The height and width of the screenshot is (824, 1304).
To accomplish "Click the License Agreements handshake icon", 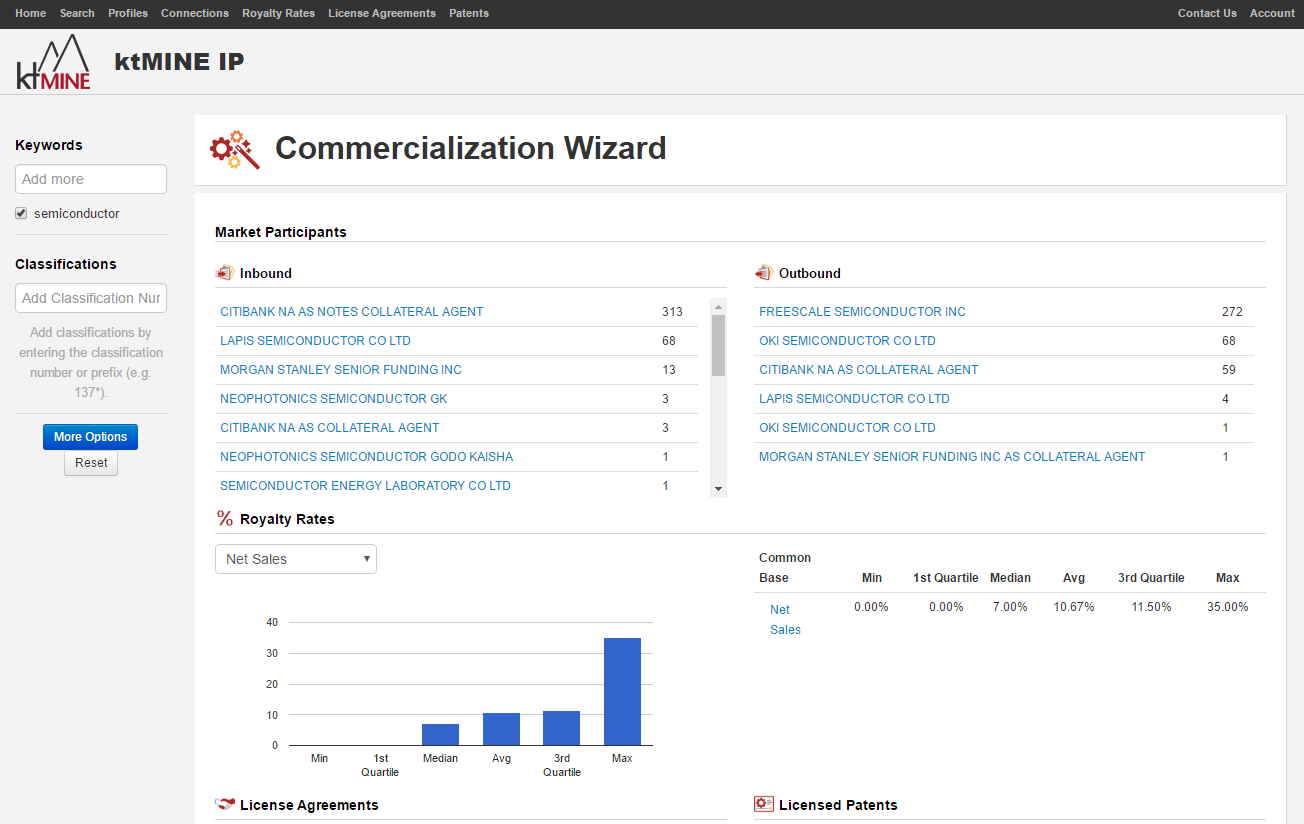I will (225, 805).
